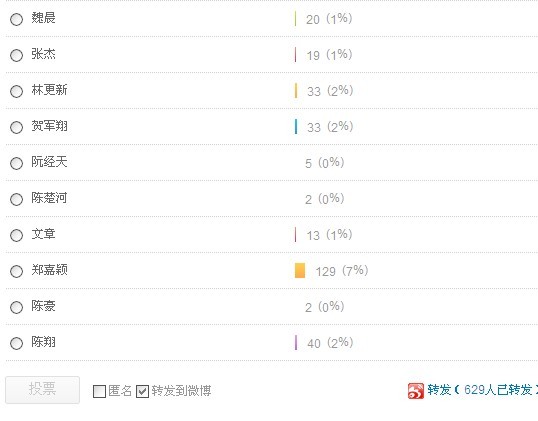Select the 文章 radio button
Viewport: 538px width, 421px height.
tap(16, 235)
